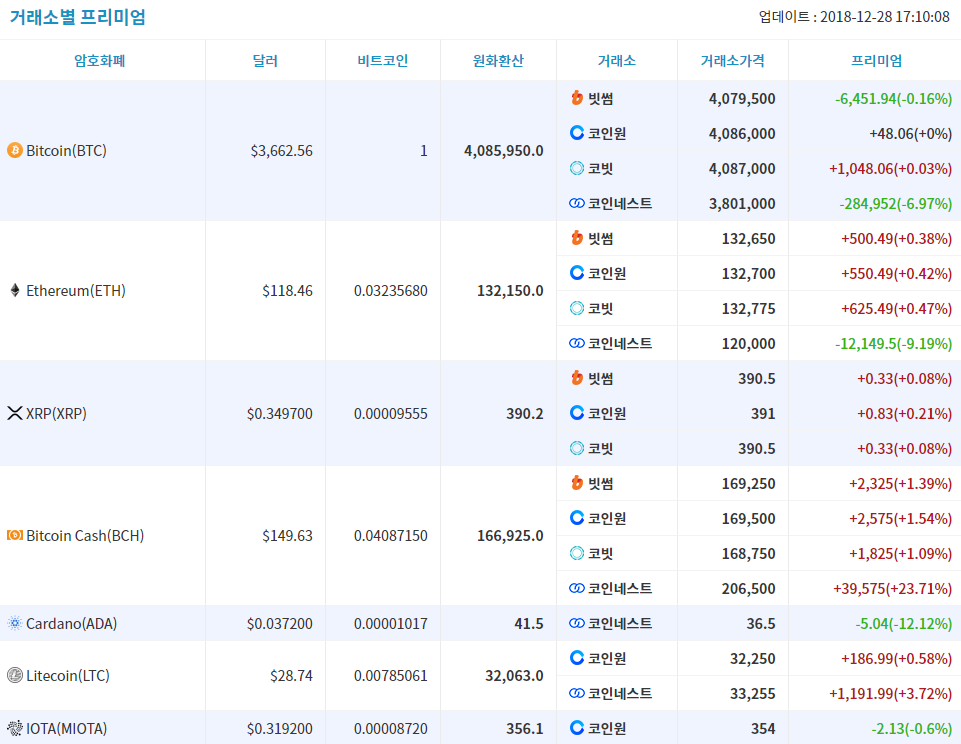This screenshot has height=744, width=961.
Task: Click Cardano premium -5.04(-12.12%)
Action: click(x=903, y=624)
